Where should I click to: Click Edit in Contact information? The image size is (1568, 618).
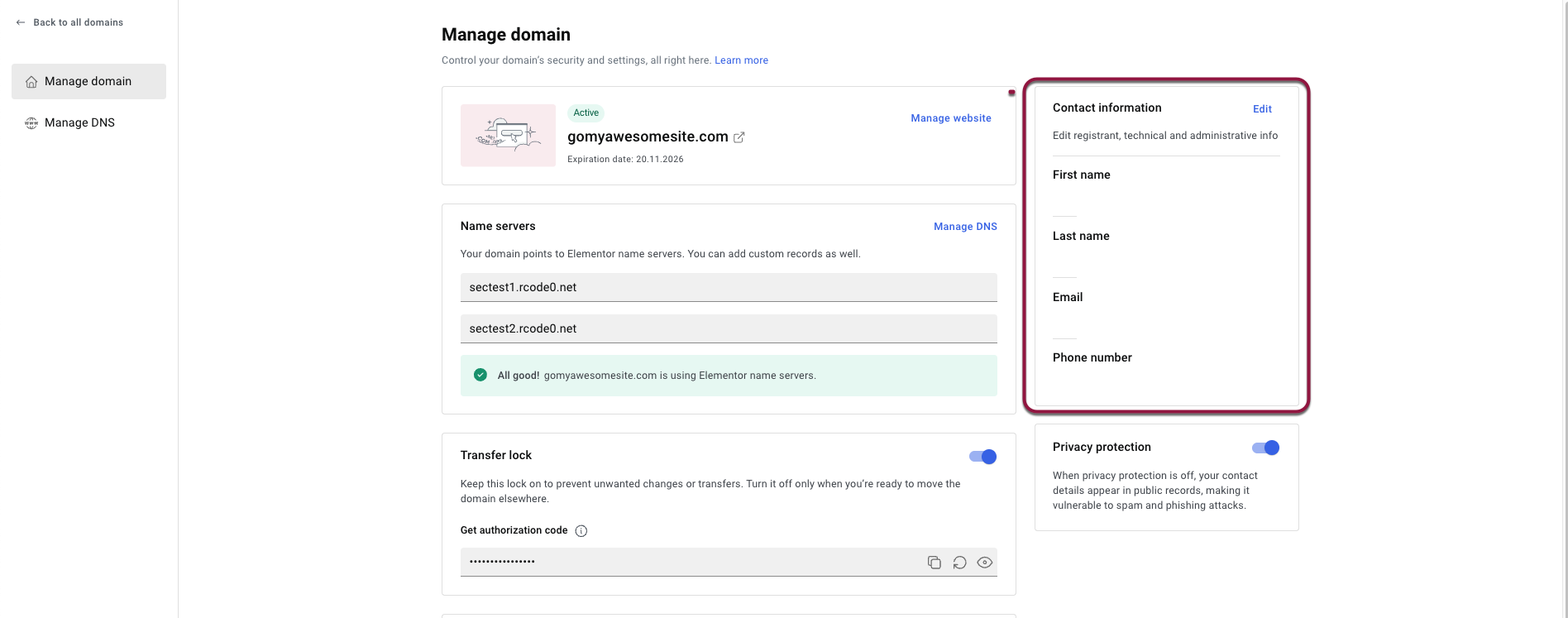[x=1262, y=109]
